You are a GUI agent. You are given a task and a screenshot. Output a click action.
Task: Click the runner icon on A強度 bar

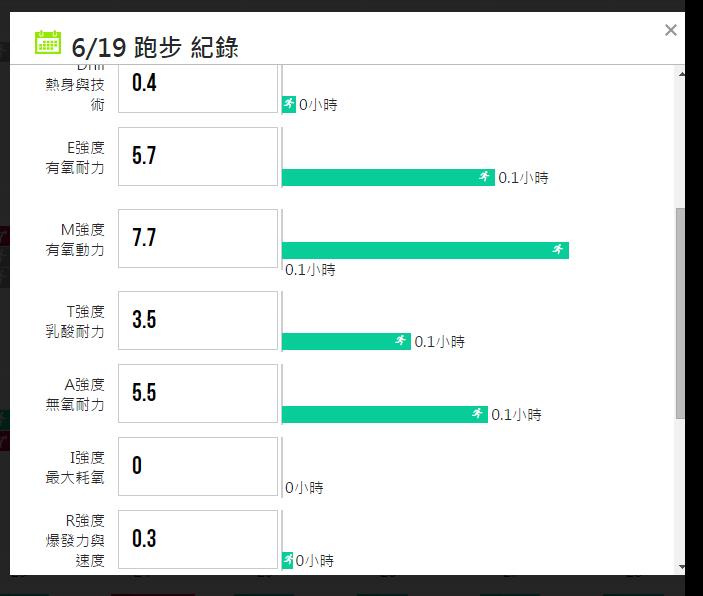(x=477, y=413)
